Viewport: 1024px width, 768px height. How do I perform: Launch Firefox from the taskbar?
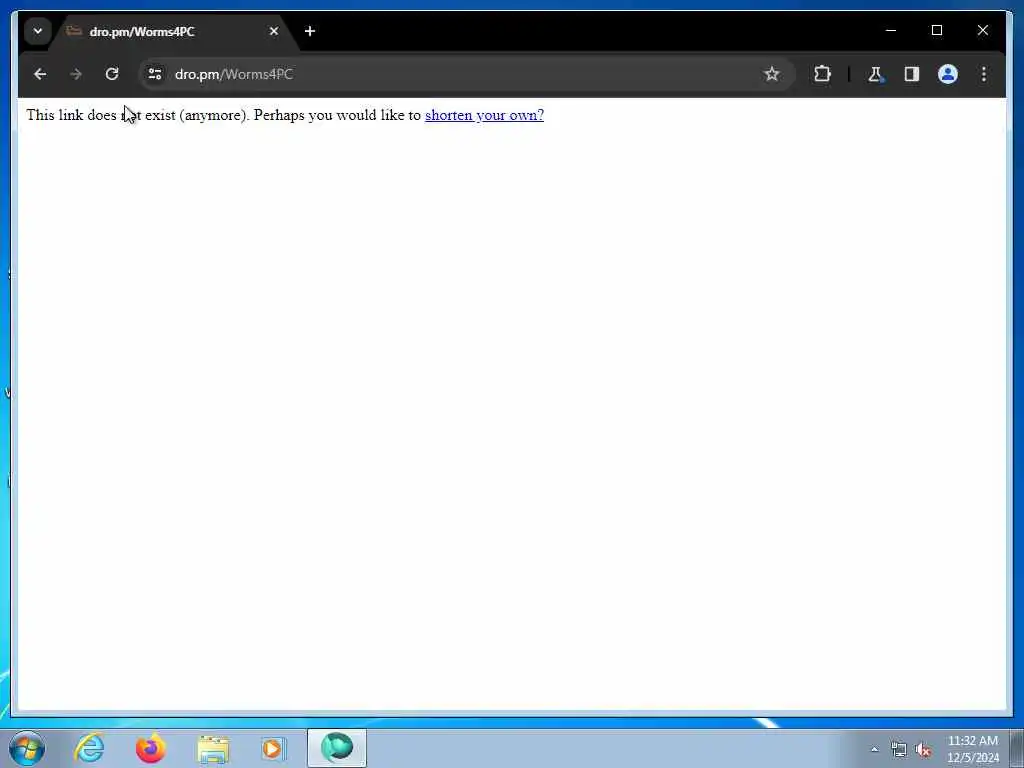150,748
